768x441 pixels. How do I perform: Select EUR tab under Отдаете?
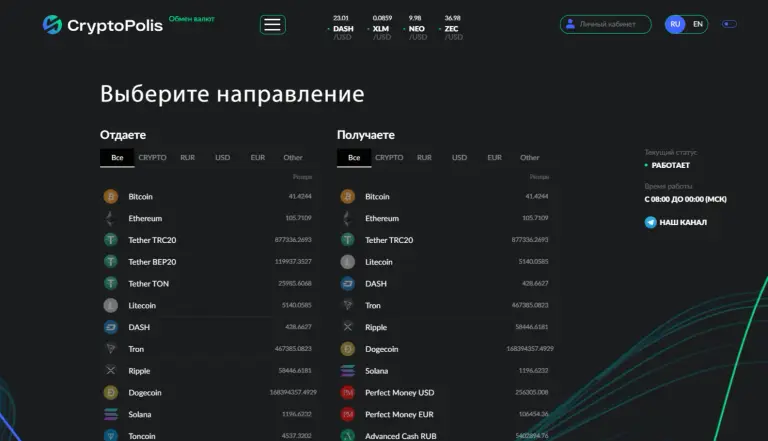(x=258, y=158)
